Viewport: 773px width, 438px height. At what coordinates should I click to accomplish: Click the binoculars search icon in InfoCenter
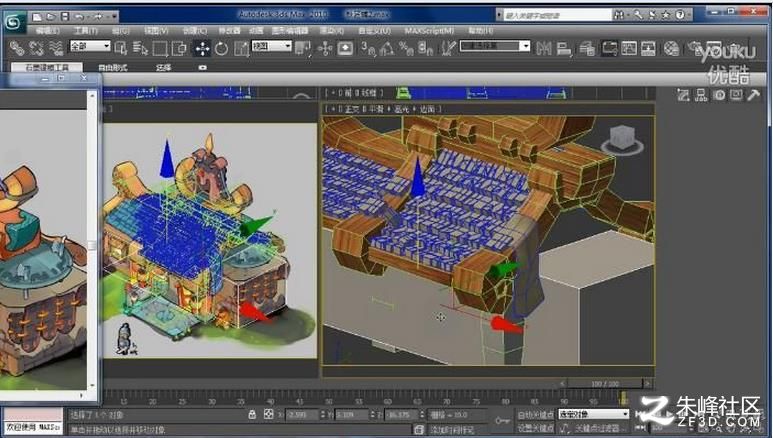click(619, 15)
